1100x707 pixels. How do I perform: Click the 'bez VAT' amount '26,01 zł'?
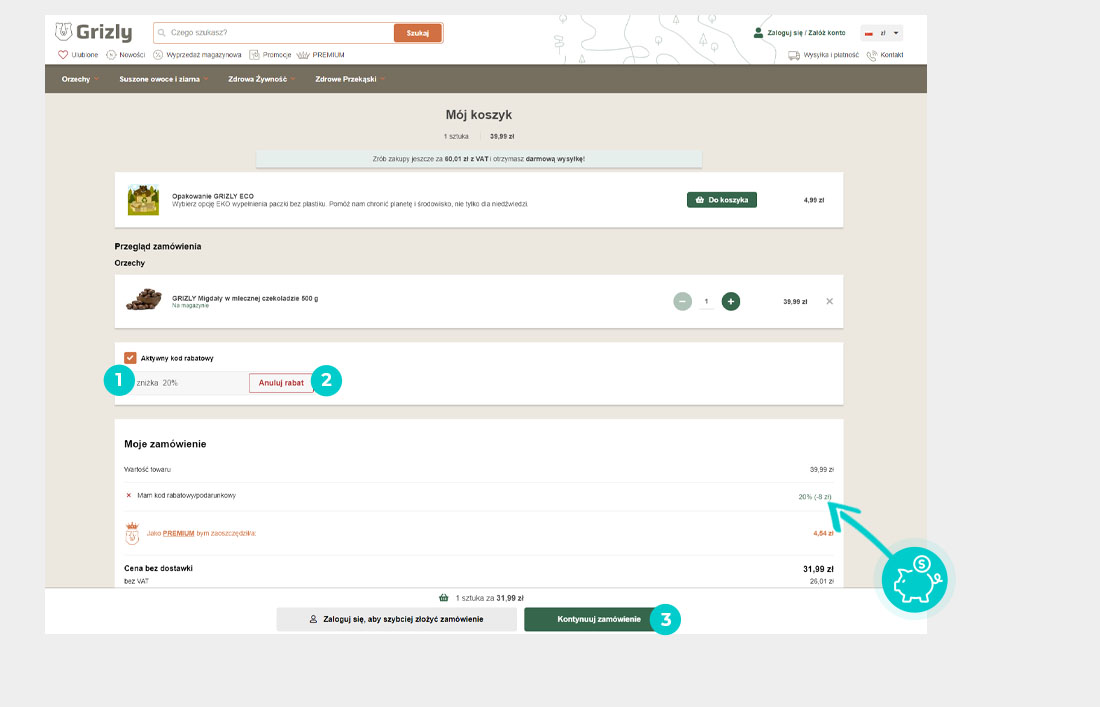[x=821, y=581]
